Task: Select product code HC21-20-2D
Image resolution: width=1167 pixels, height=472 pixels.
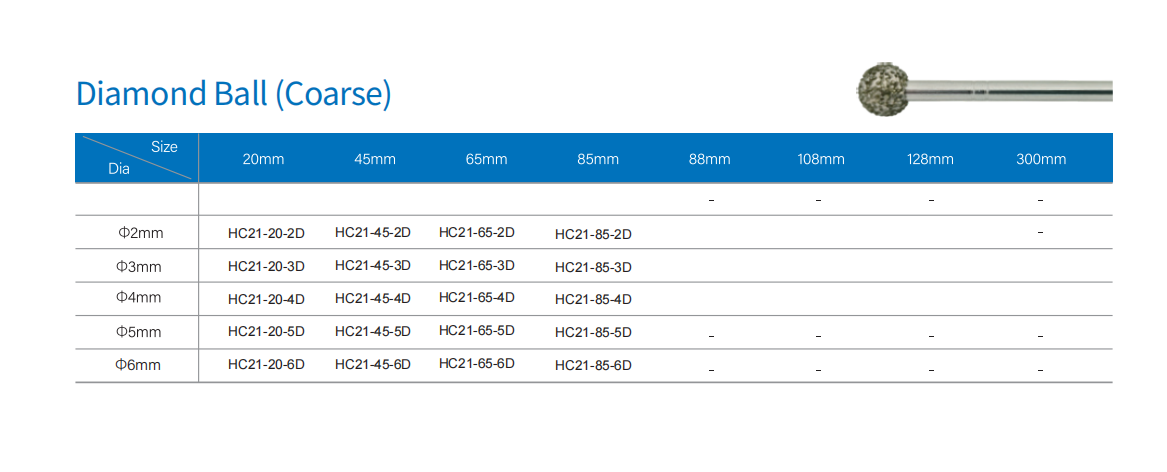Action: 266,234
